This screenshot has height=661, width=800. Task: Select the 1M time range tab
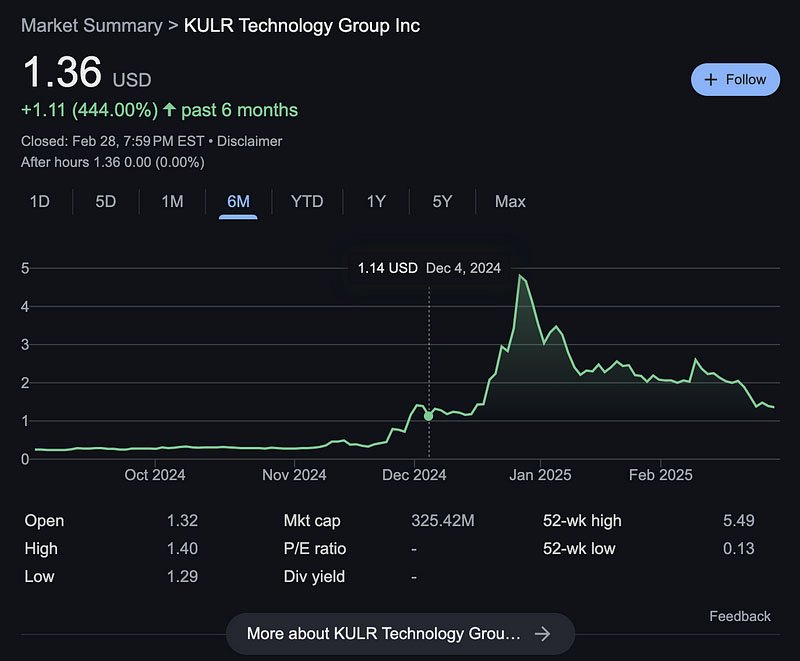coord(172,201)
